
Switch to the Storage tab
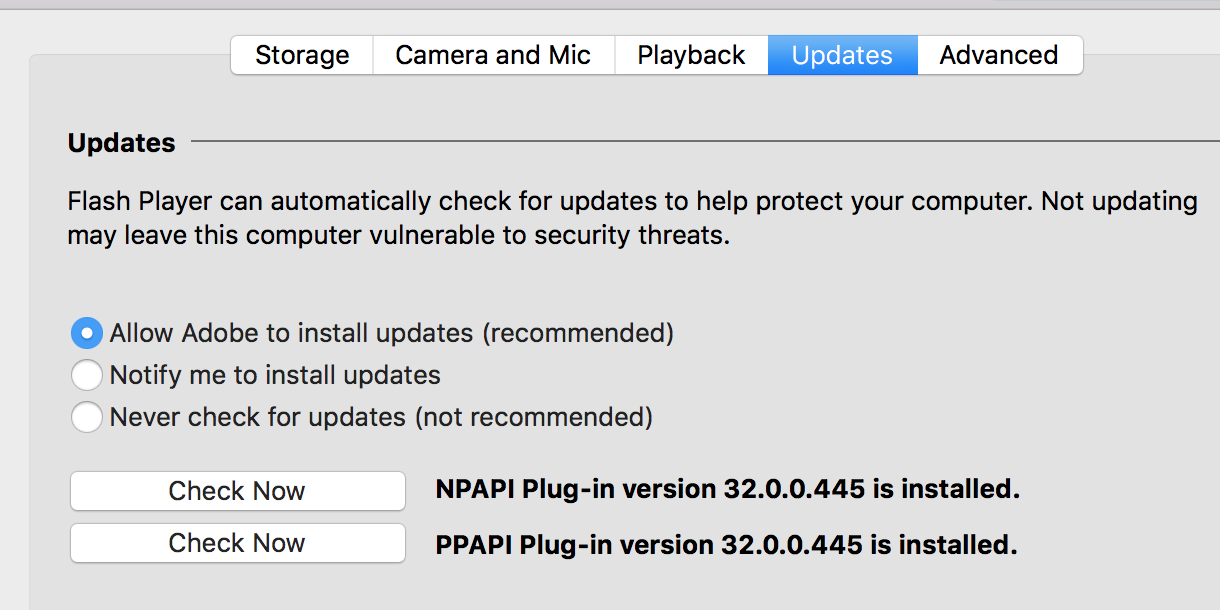click(302, 55)
